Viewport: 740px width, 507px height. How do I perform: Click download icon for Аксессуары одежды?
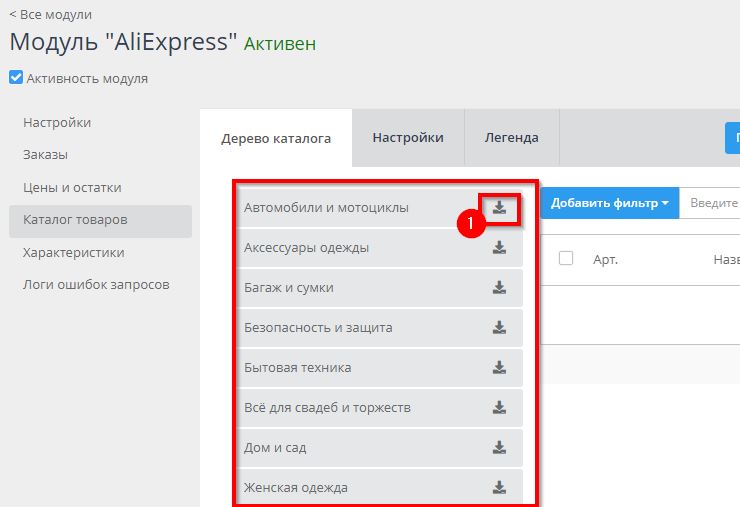coord(499,248)
